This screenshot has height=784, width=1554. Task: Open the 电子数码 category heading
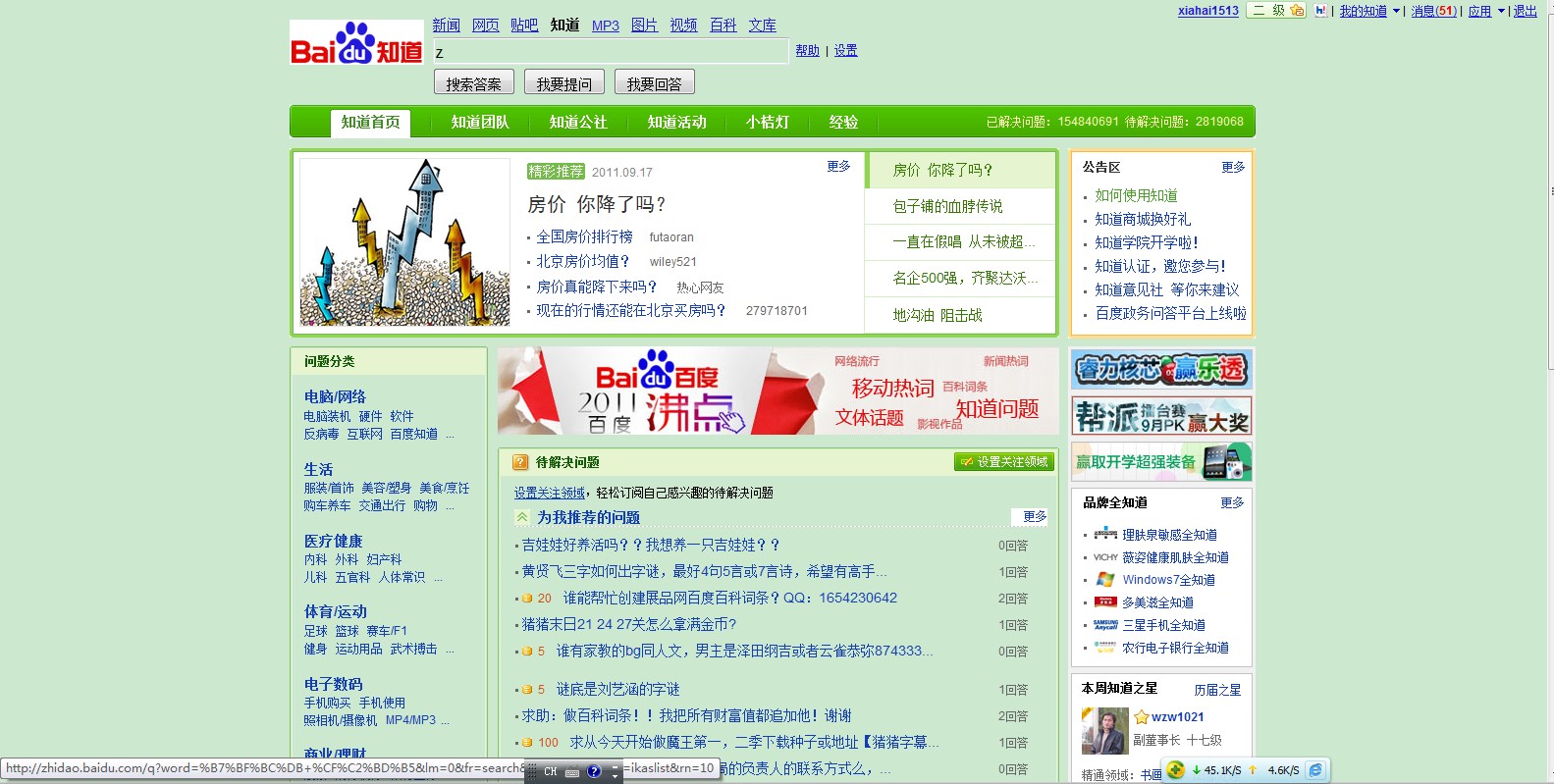(x=334, y=684)
